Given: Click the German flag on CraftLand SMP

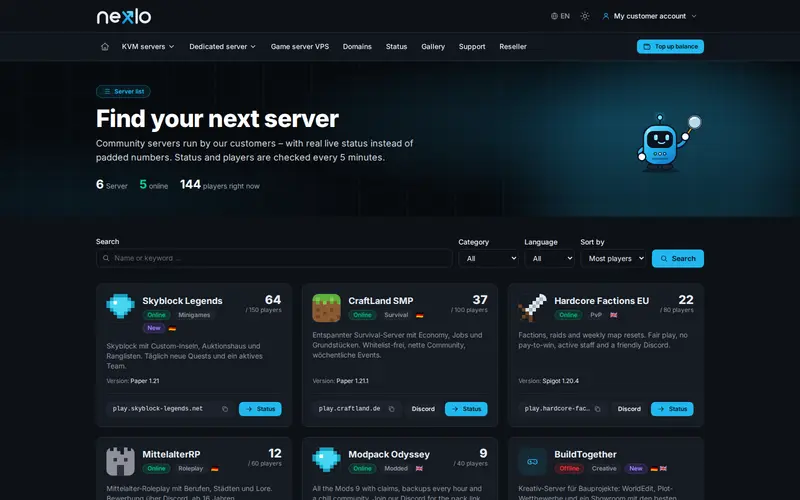Looking at the screenshot, I should 419,315.
